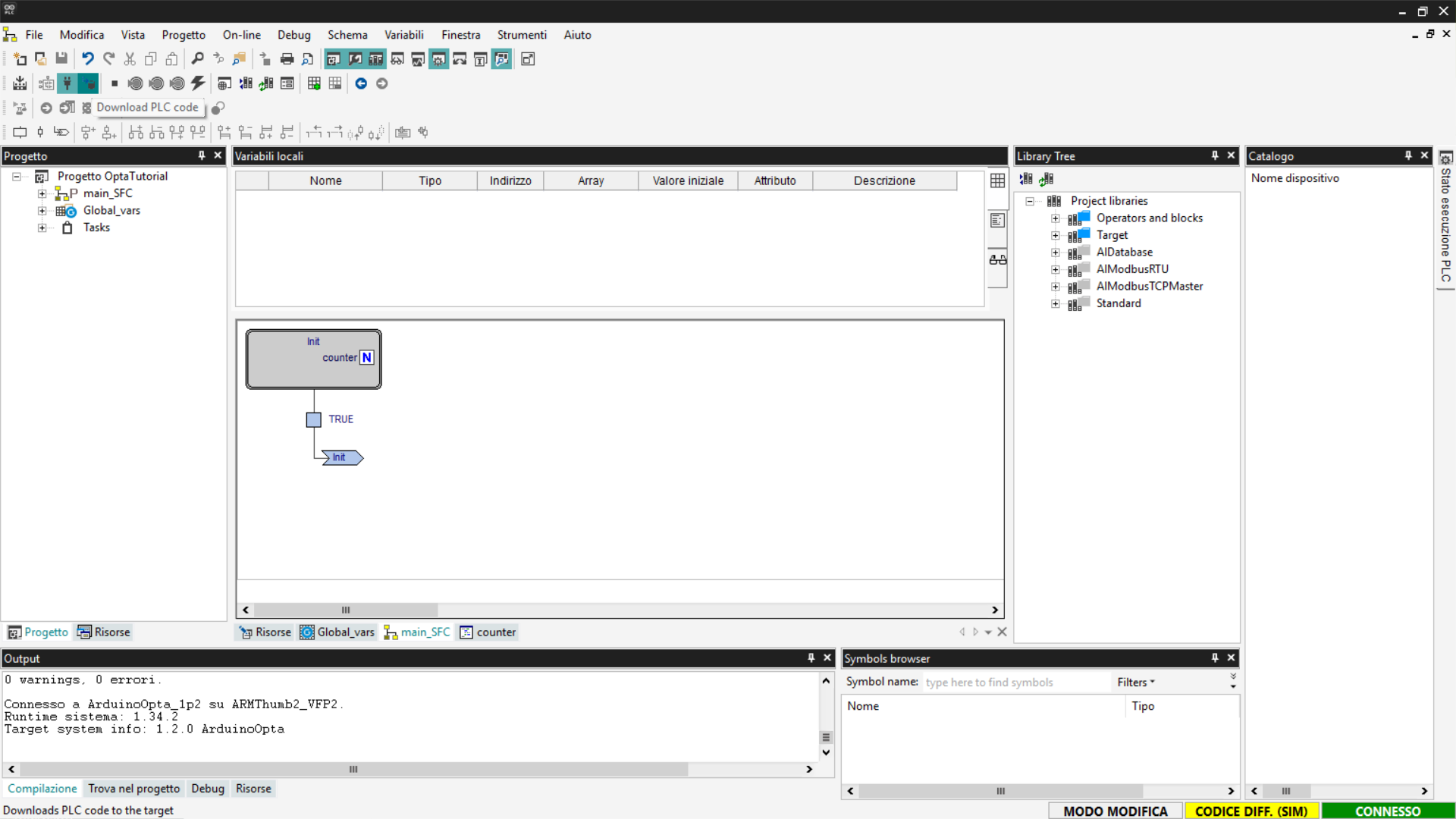Click the Init jump block in diagram
The image size is (1456, 819).
pyautogui.click(x=342, y=457)
